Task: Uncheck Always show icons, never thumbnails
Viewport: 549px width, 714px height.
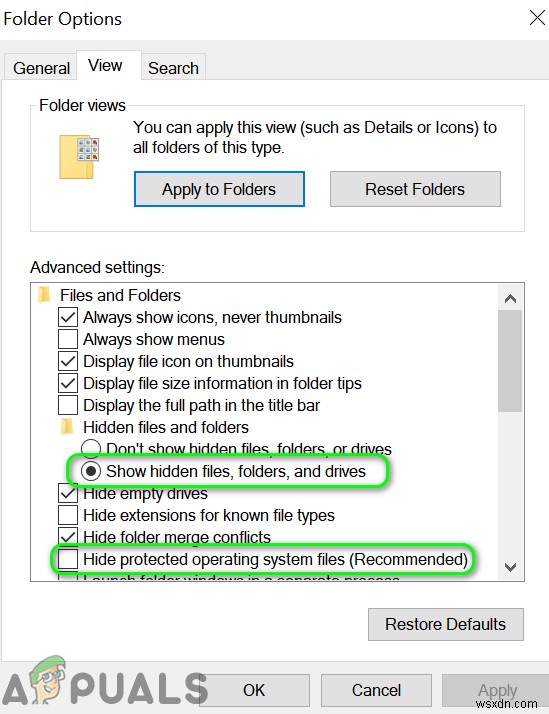Action: point(68,317)
